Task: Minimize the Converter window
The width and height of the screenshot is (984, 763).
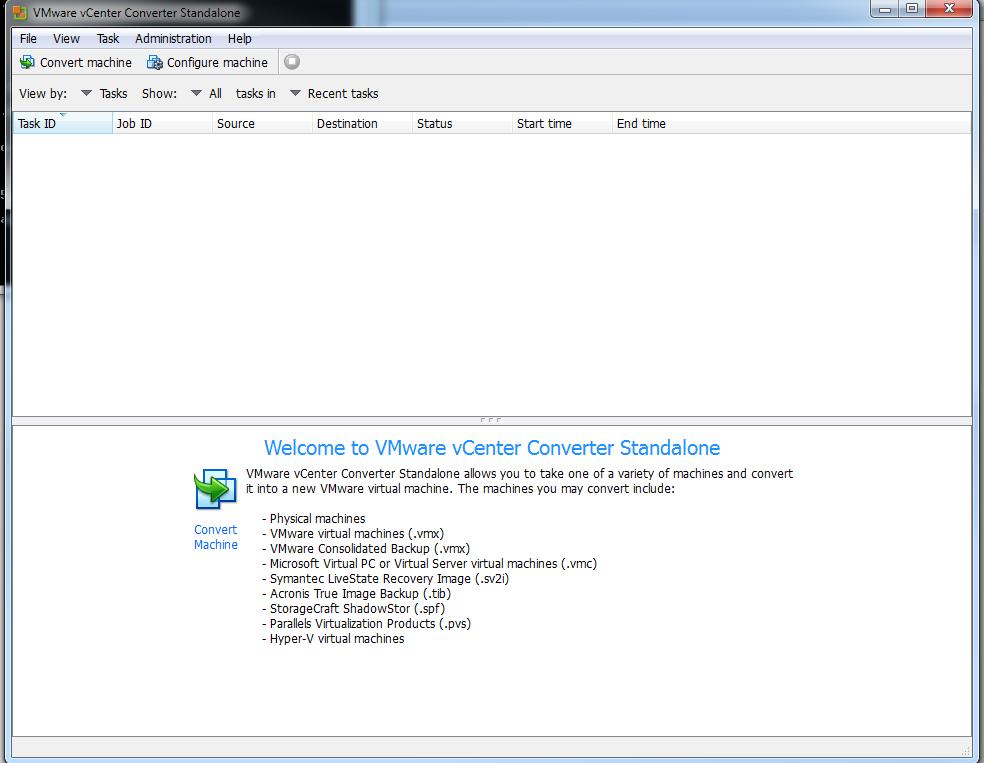Action: coord(885,9)
